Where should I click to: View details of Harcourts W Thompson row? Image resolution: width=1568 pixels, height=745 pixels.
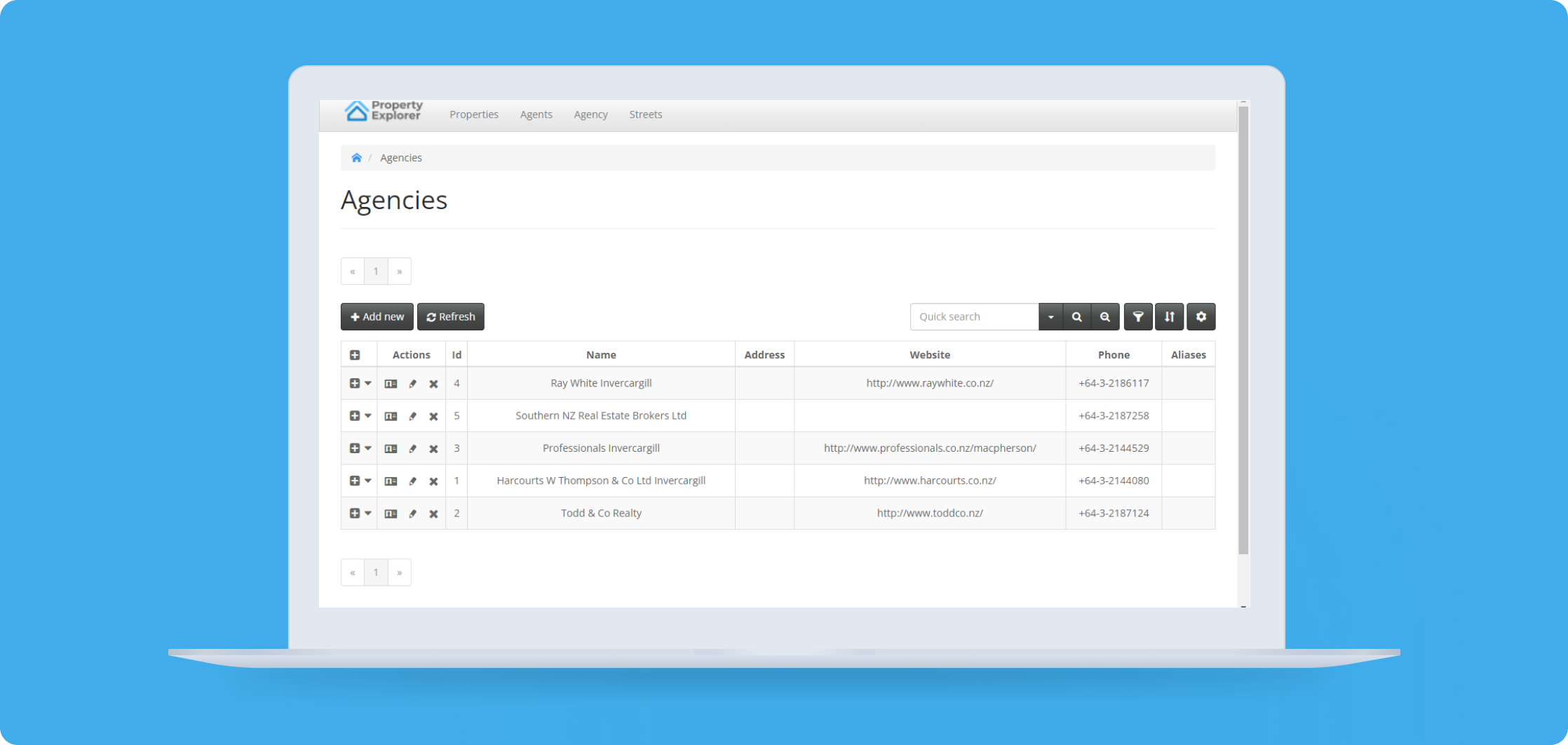391,481
